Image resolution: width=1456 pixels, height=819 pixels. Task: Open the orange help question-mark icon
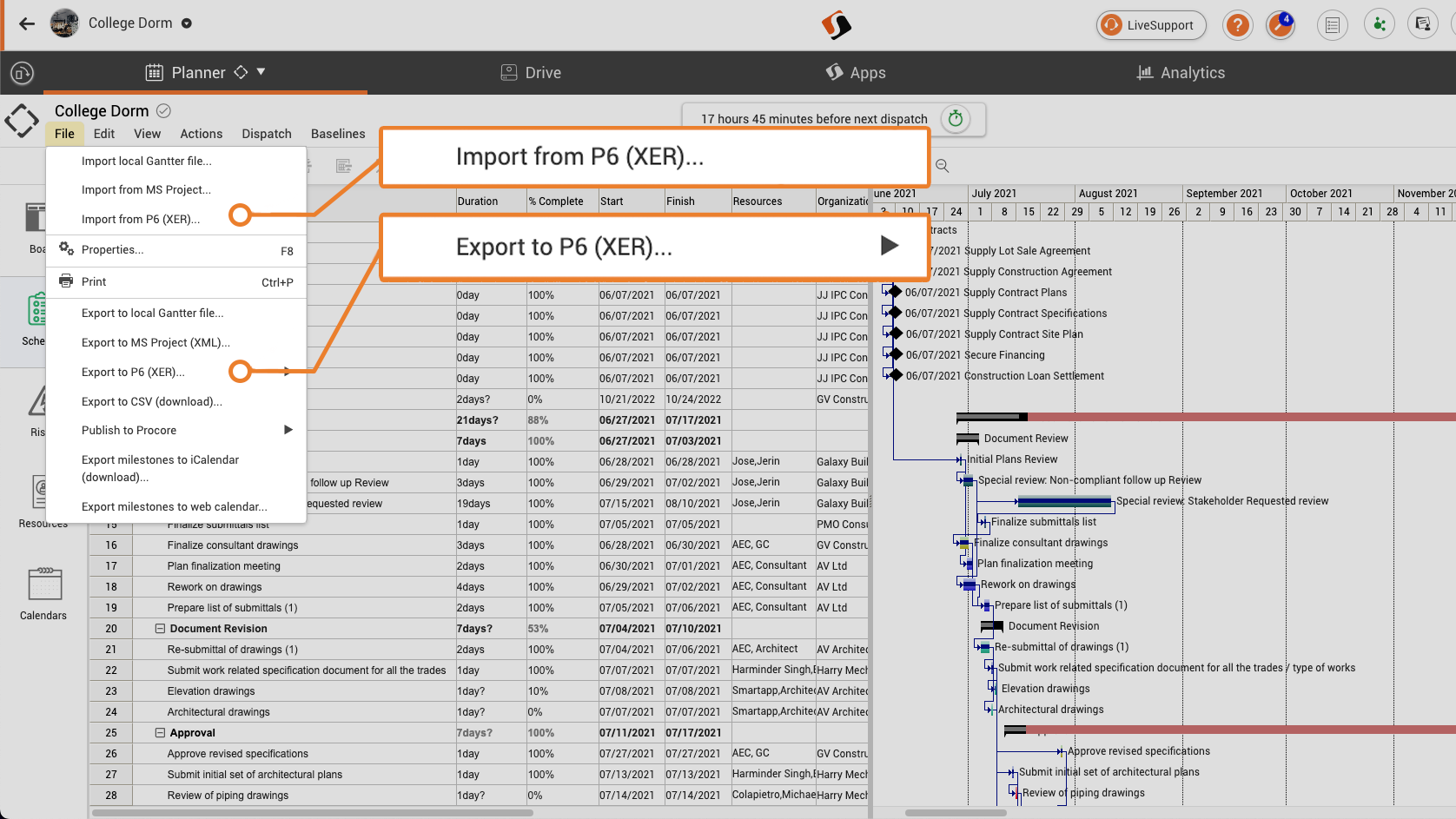pyautogui.click(x=1237, y=25)
